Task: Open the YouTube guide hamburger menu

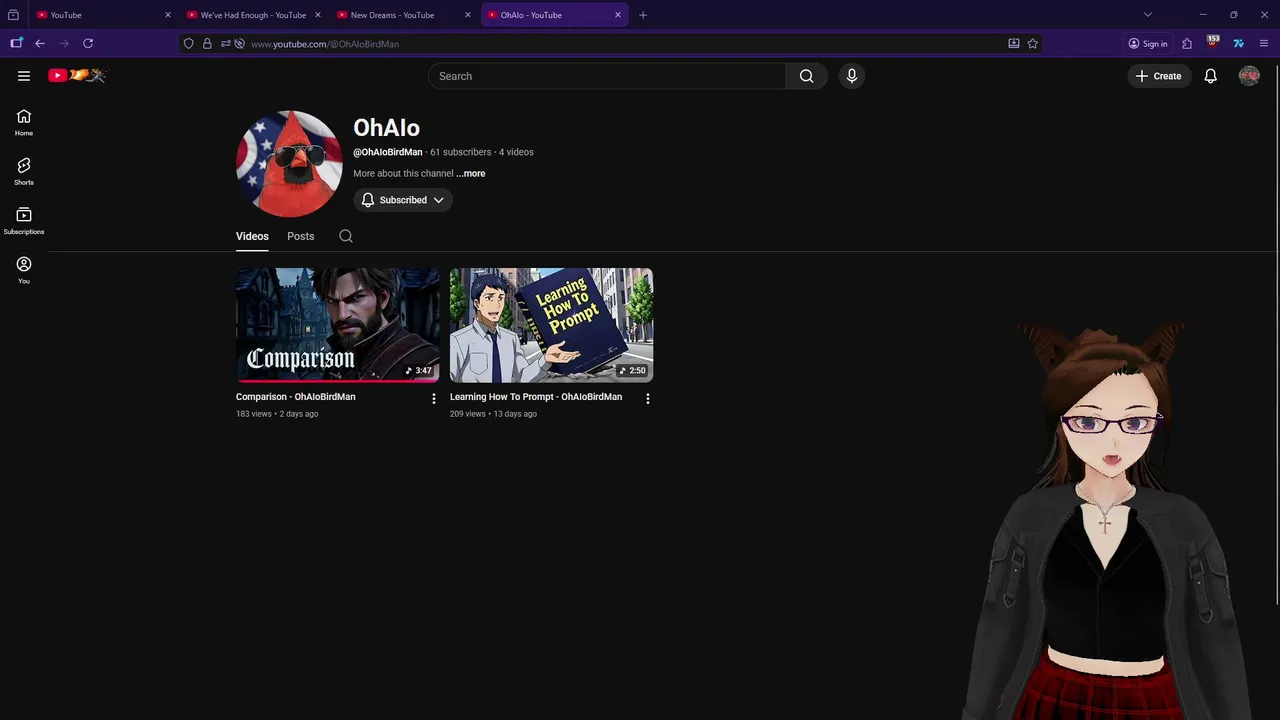Action: pyautogui.click(x=24, y=76)
